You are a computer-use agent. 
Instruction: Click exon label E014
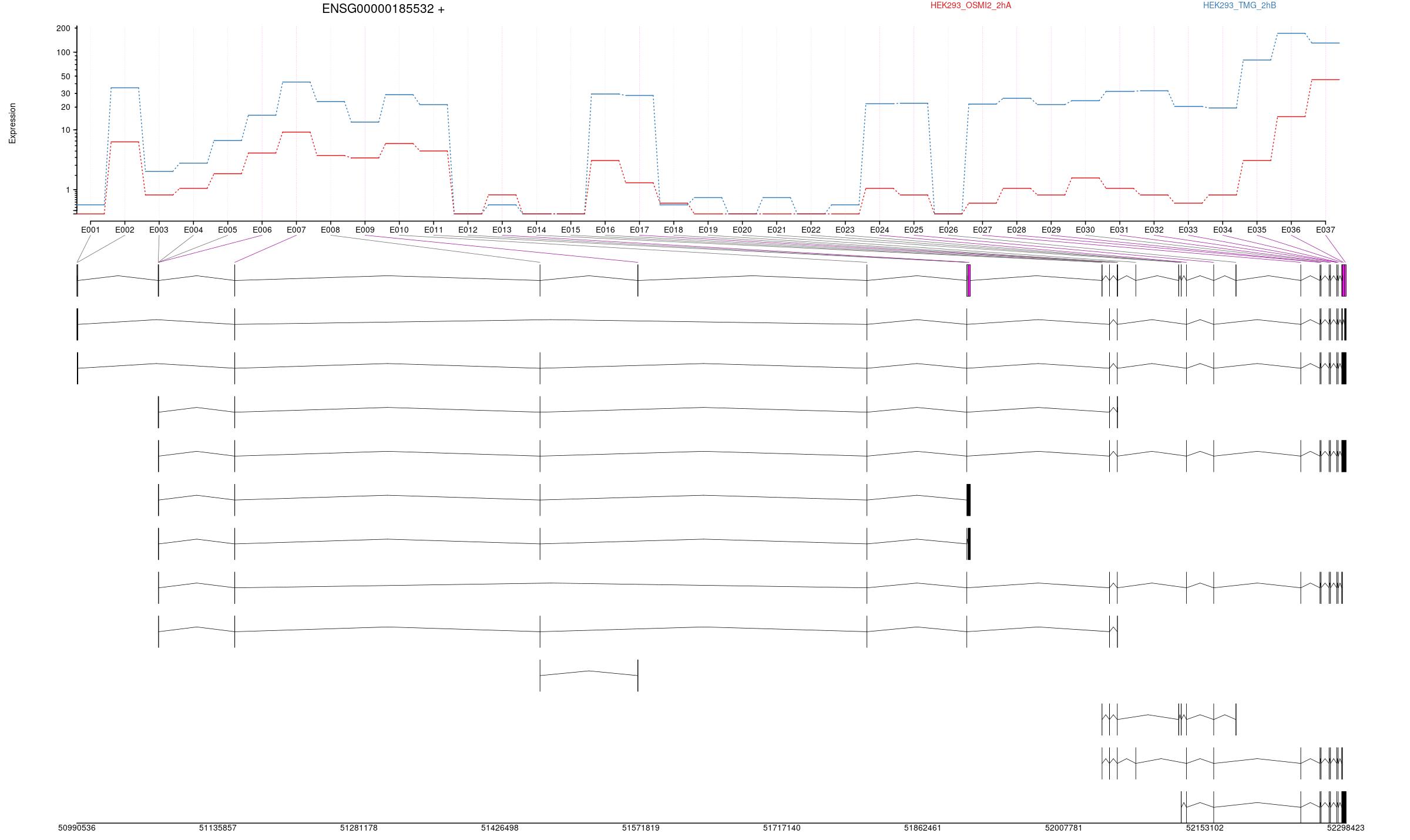click(x=536, y=230)
